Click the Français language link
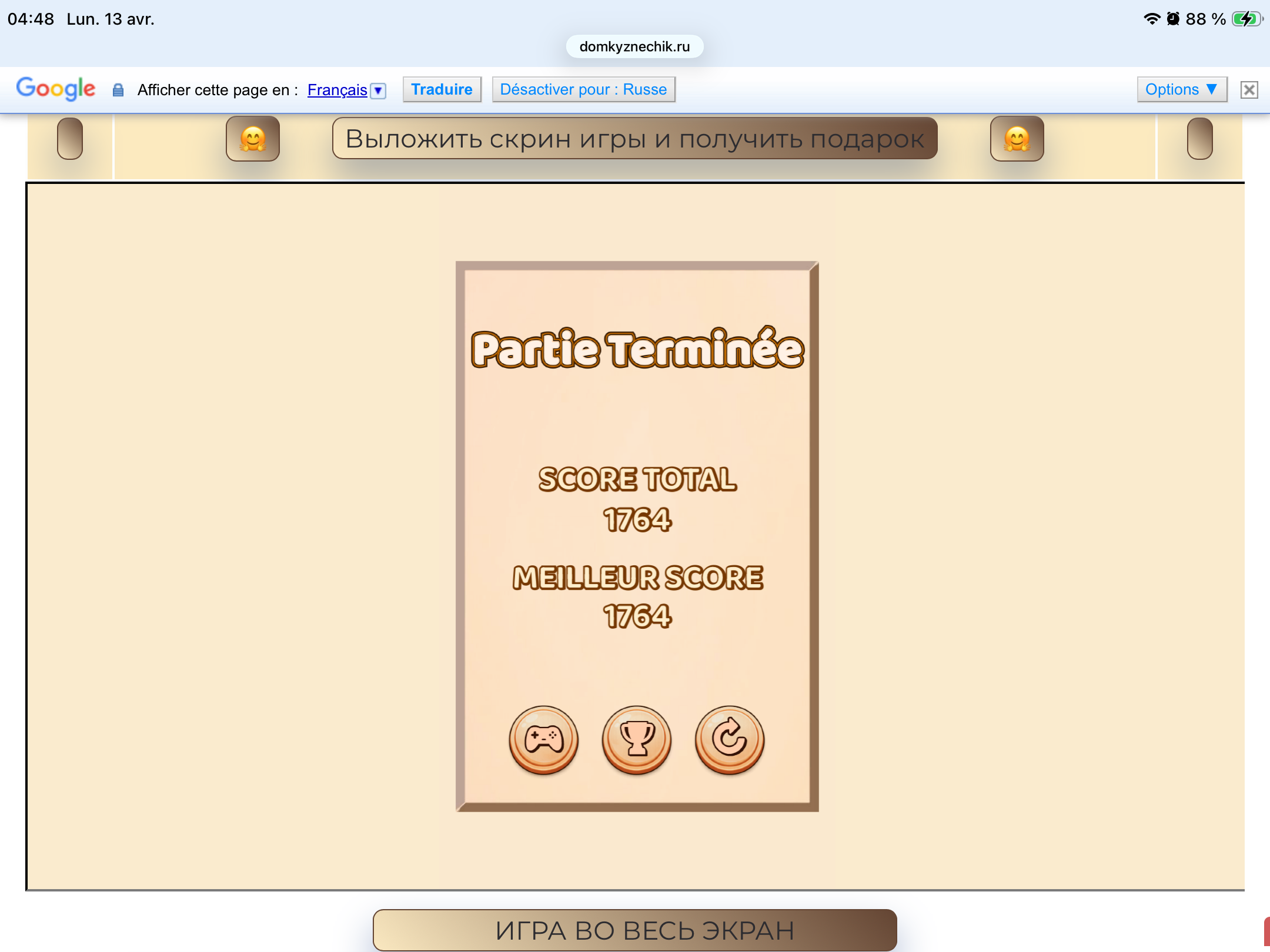This screenshot has height=952, width=1270. click(337, 90)
